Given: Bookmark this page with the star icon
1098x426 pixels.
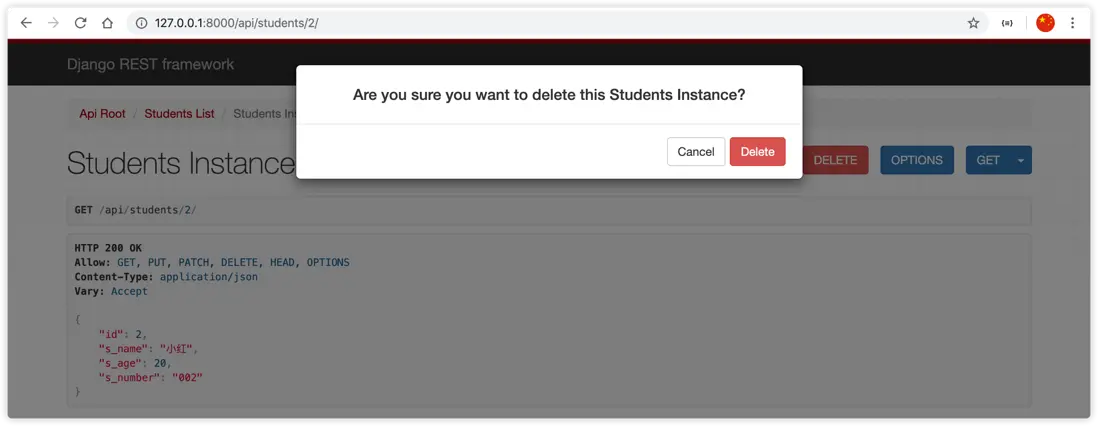Looking at the screenshot, I should pos(973,23).
